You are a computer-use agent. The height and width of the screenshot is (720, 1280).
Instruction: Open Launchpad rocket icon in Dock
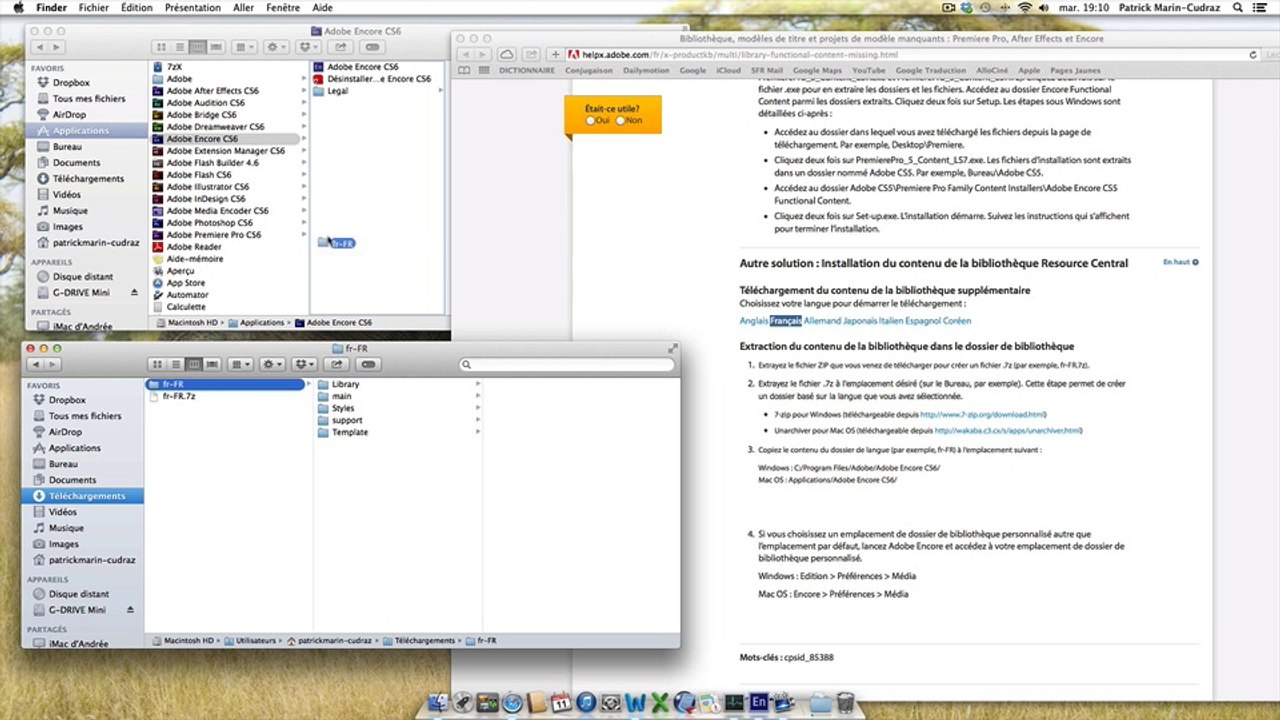click(x=462, y=704)
